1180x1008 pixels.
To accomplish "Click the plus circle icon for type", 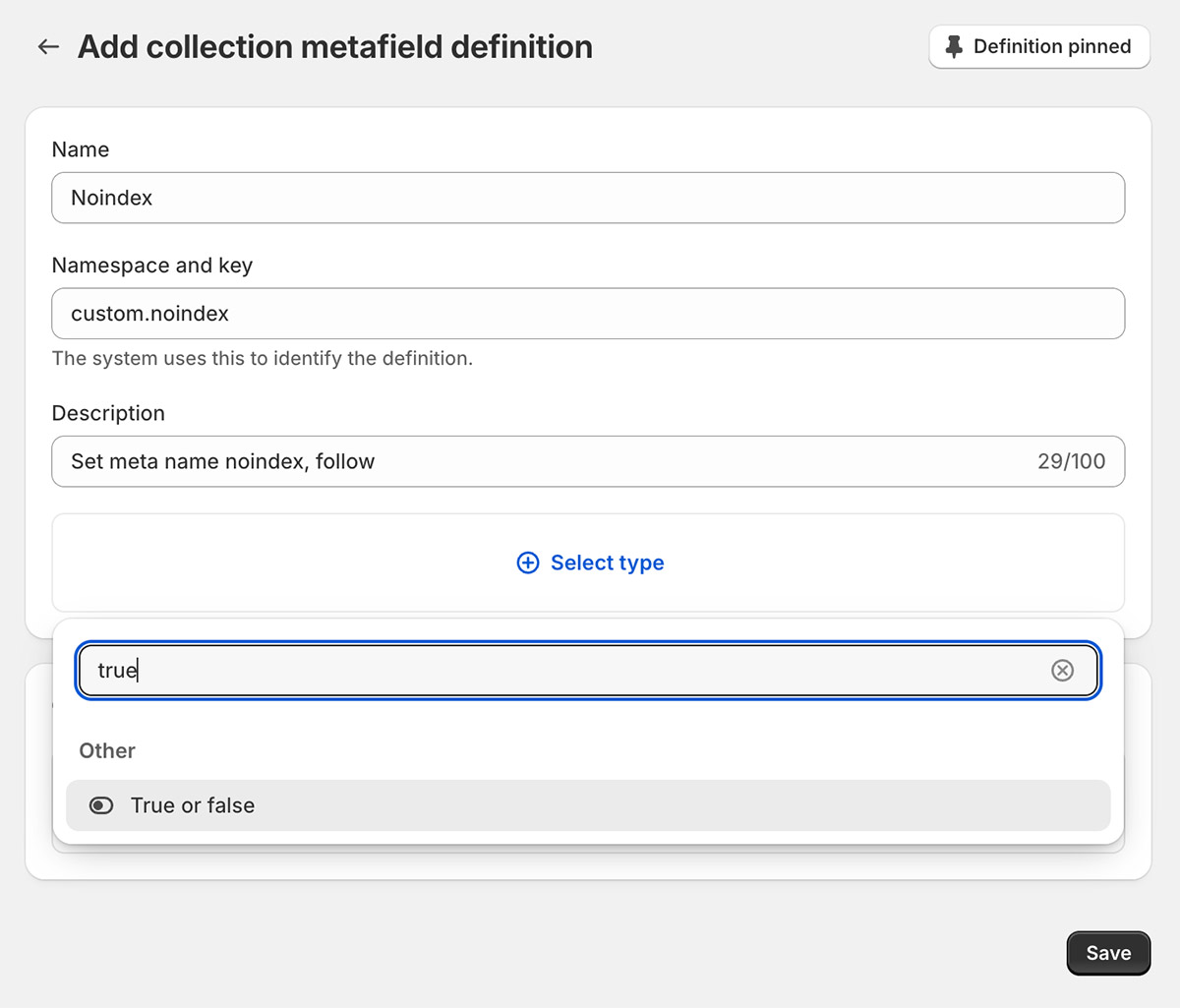I will click(528, 563).
